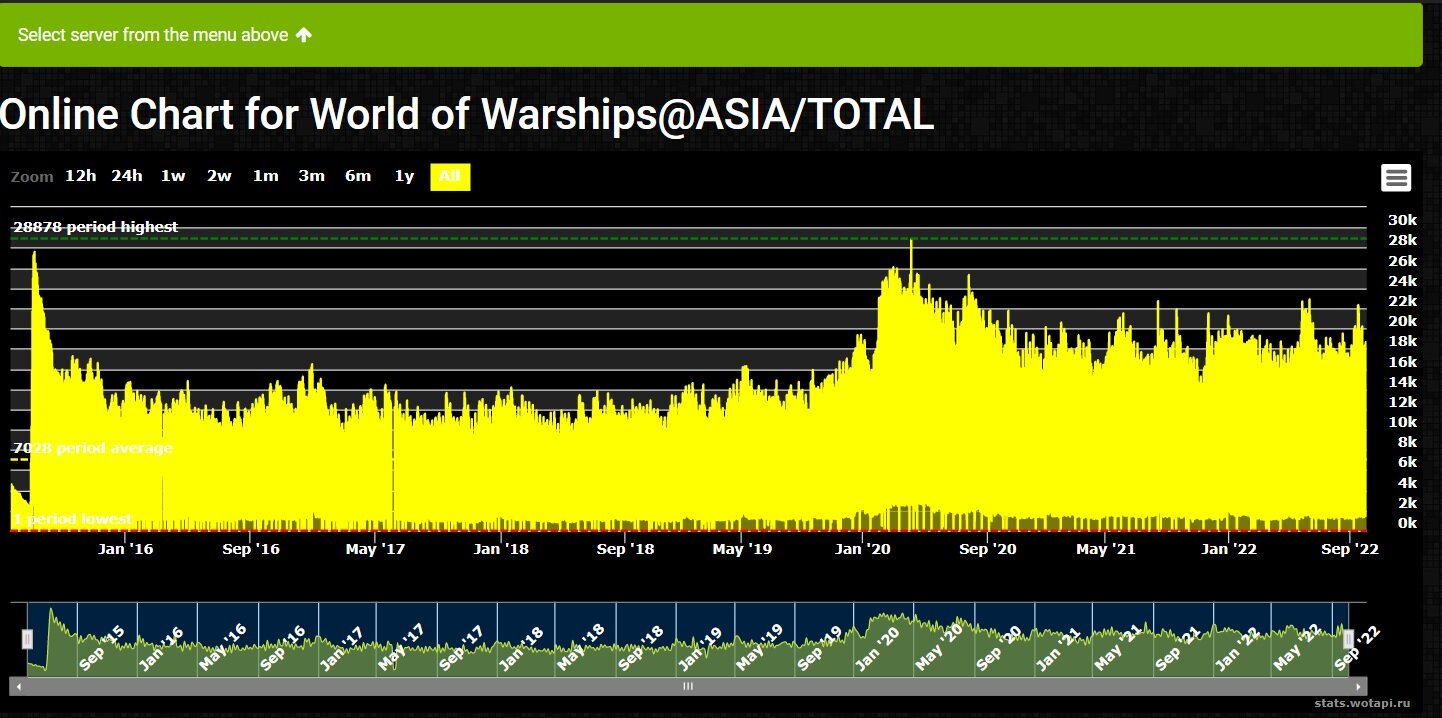The image size is (1442, 718).
Task: Choose the 1w zoom range
Action: coord(173,176)
